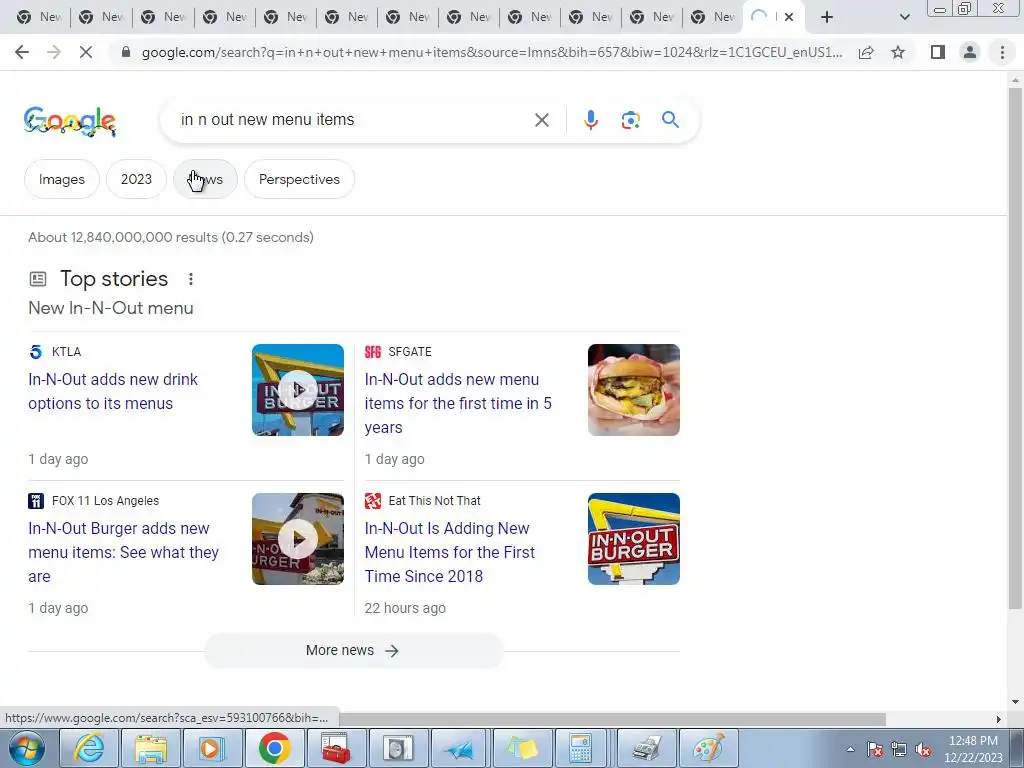Viewport: 1024px width, 768px height.
Task: Click the Action Center flag tray icon
Action: 875,750
